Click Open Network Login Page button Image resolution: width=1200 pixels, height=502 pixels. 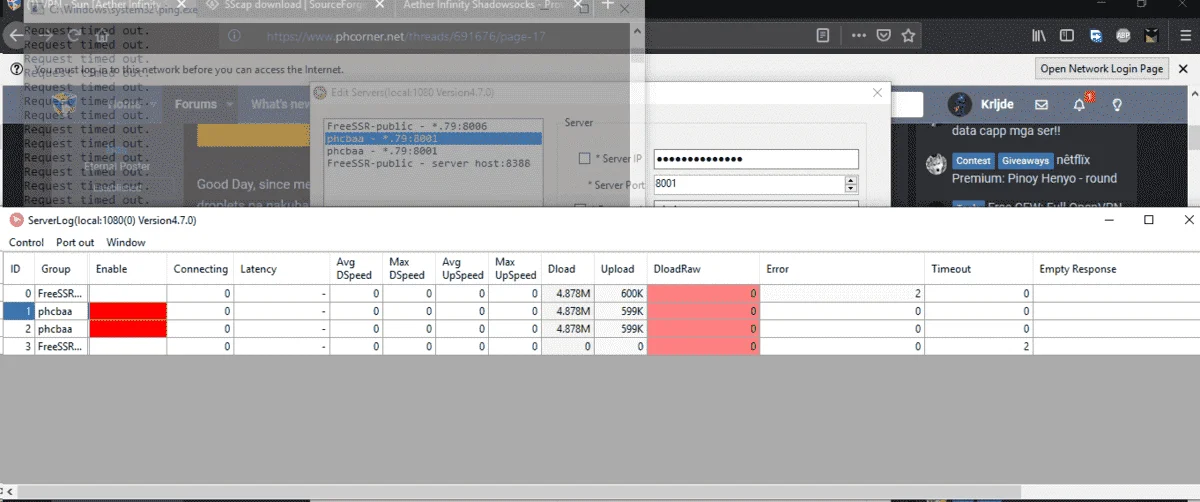[x=1102, y=69]
